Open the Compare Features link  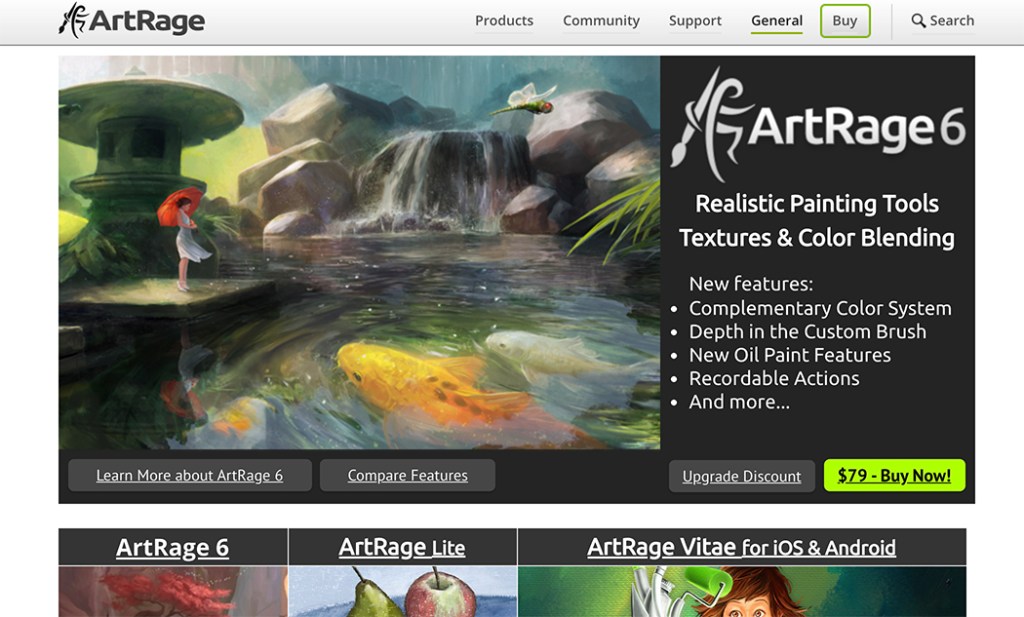(x=408, y=475)
